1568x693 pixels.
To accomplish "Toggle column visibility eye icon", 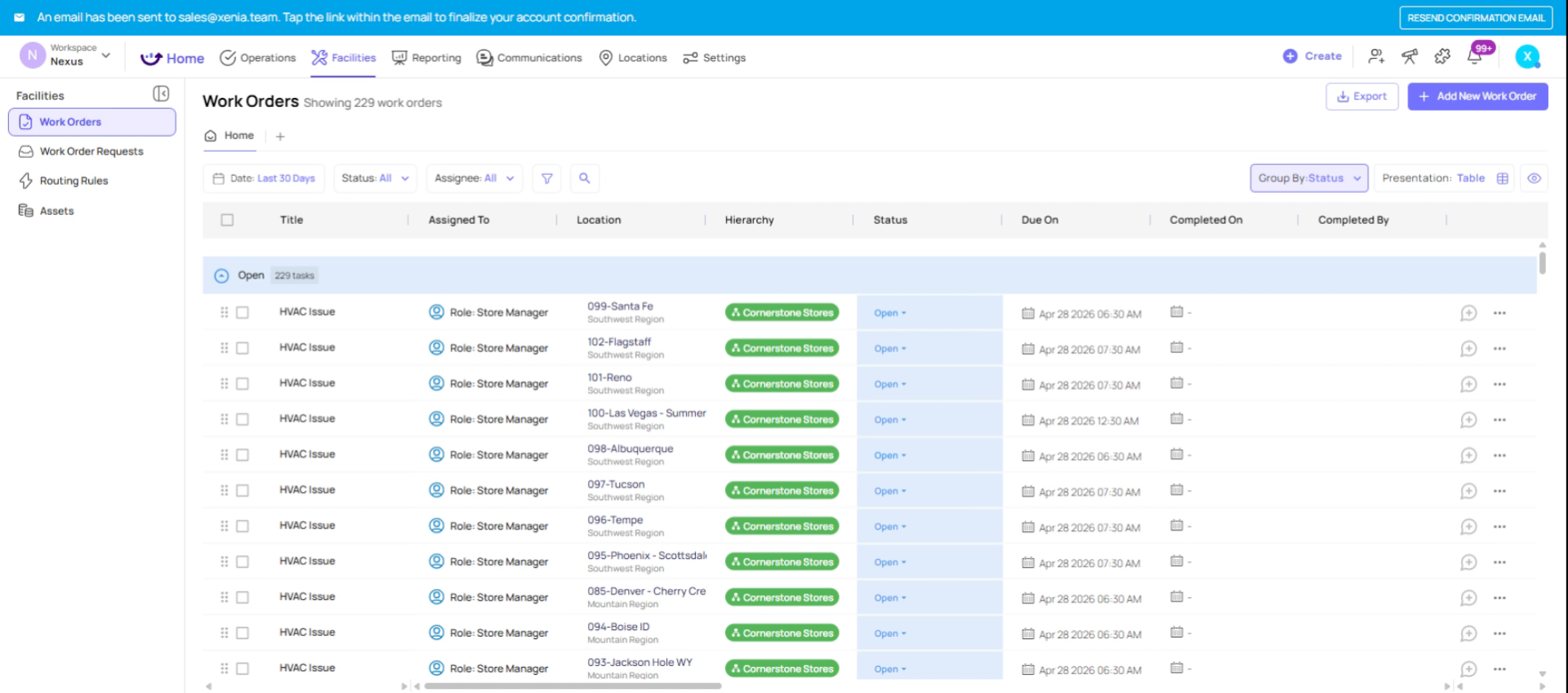I will click(x=1534, y=178).
